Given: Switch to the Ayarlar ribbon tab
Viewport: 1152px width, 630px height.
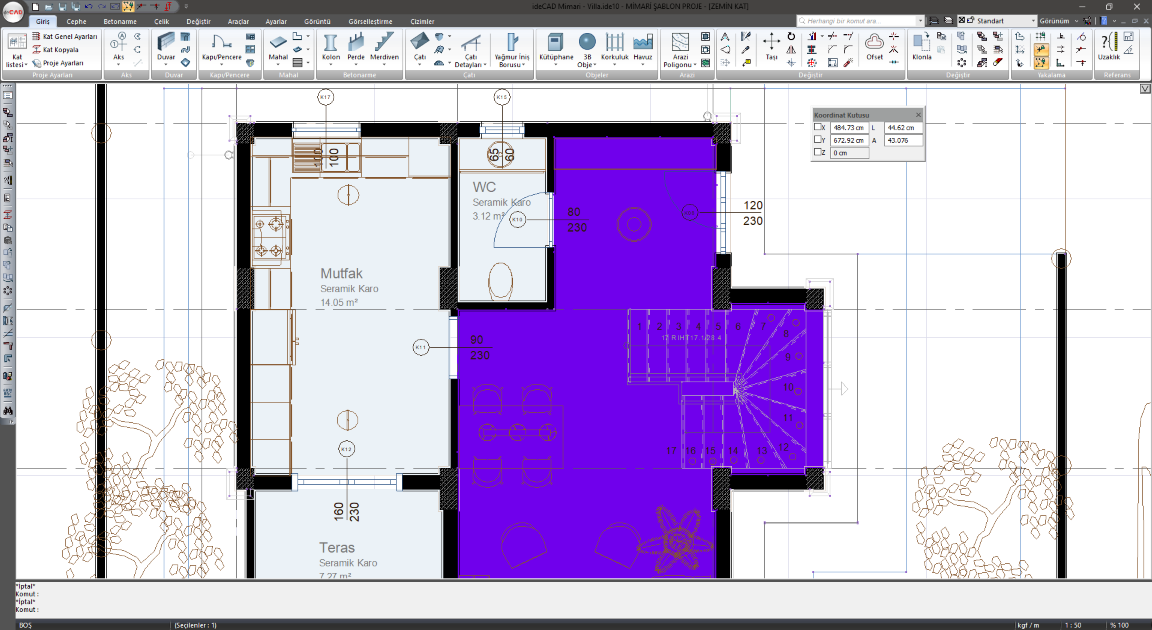Looking at the screenshot, I should (x=276, y=21).
